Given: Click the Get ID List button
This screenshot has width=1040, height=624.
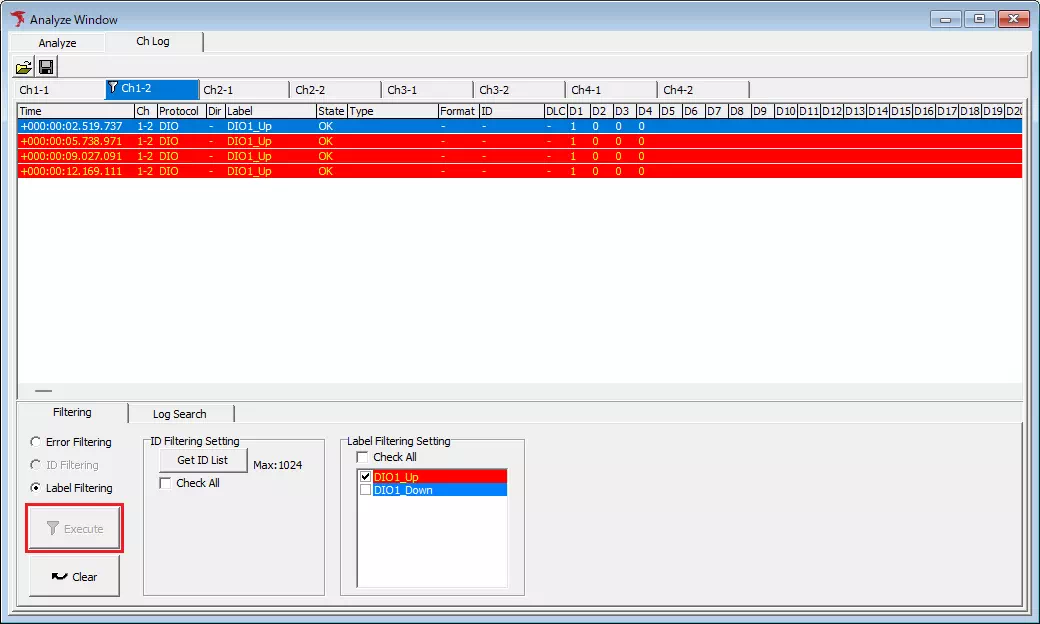Looking at the screenshot, I should tap(202, 460).
